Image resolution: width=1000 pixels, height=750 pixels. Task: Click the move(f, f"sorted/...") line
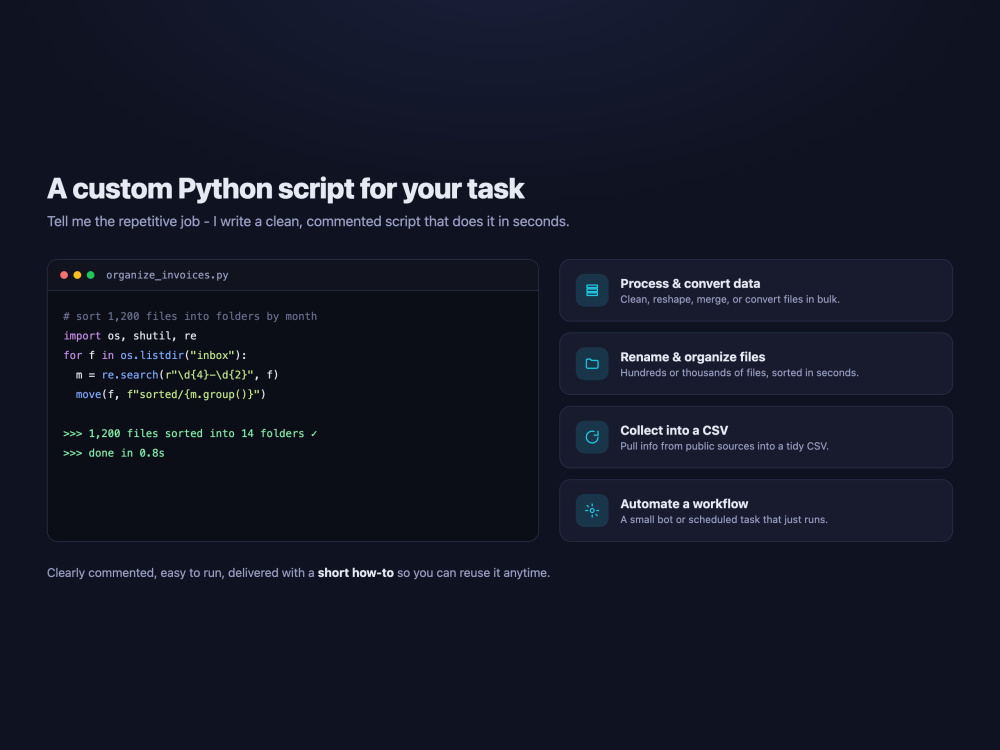[170, 394]
